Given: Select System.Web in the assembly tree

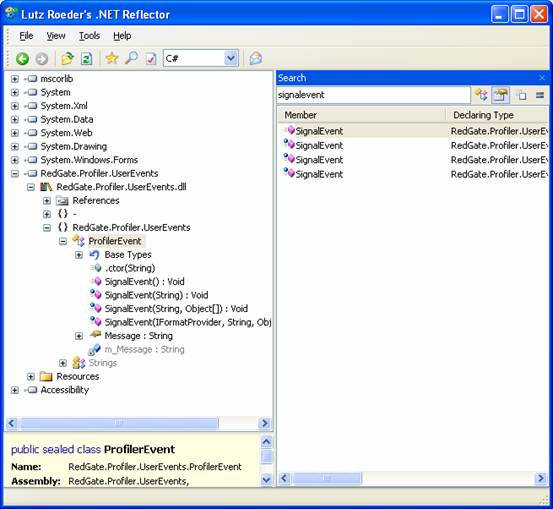Looking at the screenshot, I should (x=66, y=133).
